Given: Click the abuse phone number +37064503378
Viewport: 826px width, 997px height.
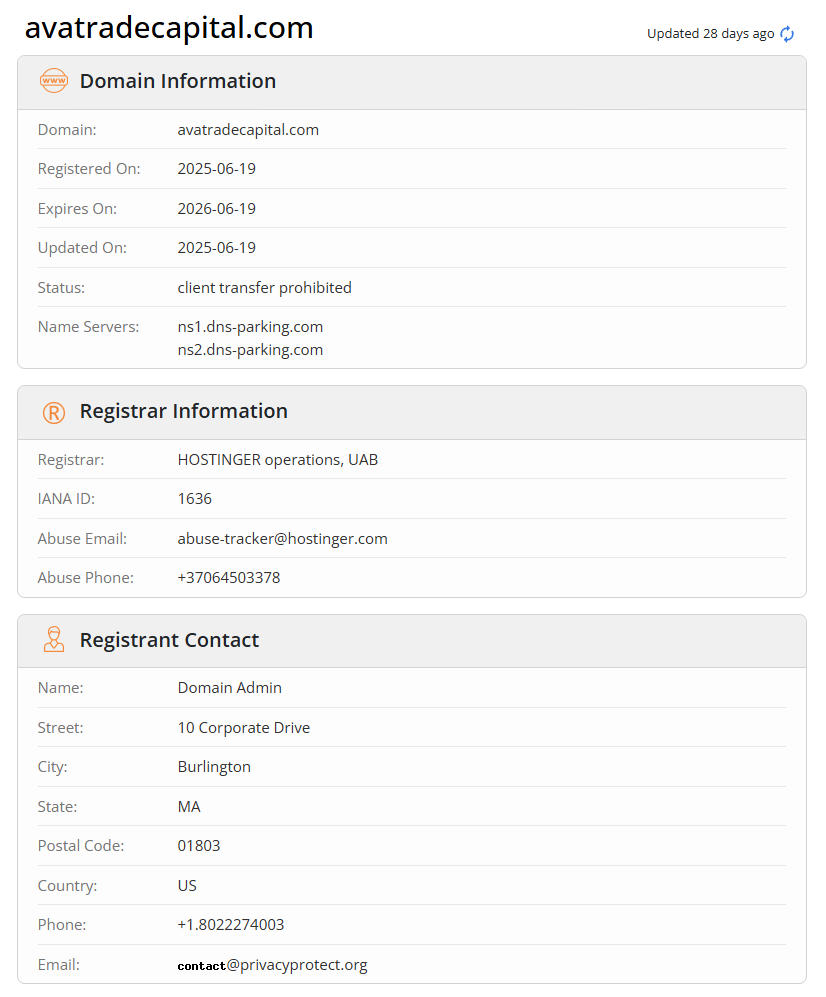Looking at the screenshot, I should coord(228,578).
